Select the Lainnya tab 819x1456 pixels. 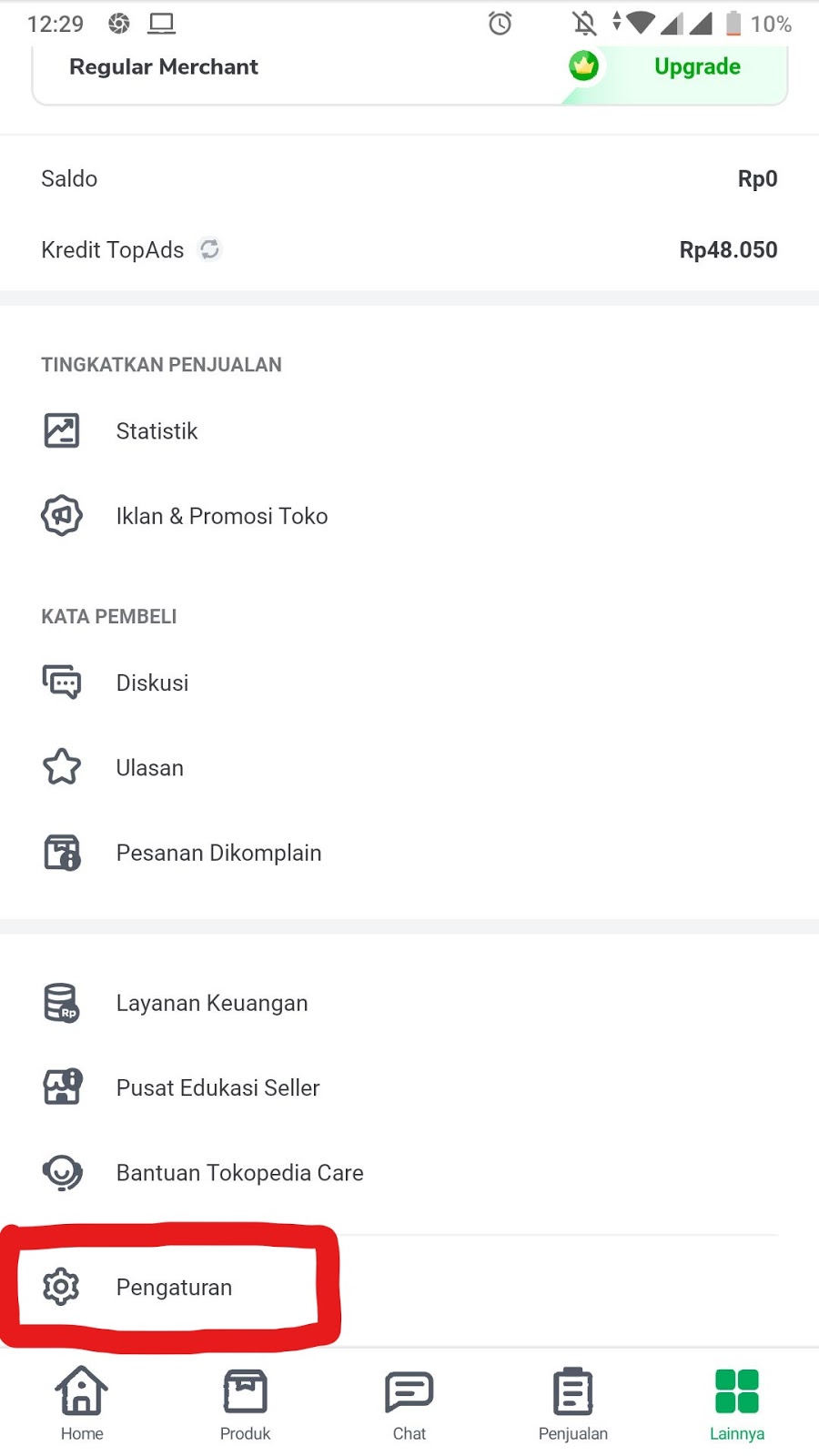[x=737, y=1404]
